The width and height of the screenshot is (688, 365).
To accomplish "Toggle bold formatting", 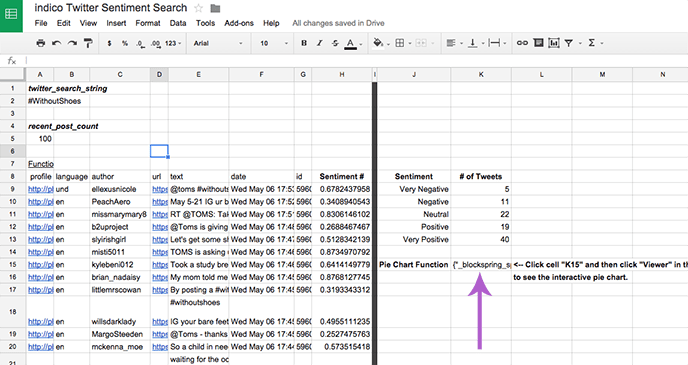I will tap(304, 43).
